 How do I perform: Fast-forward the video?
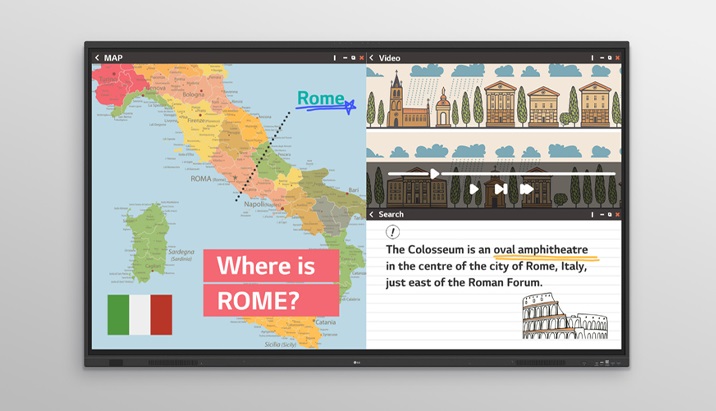click(526, 189)
